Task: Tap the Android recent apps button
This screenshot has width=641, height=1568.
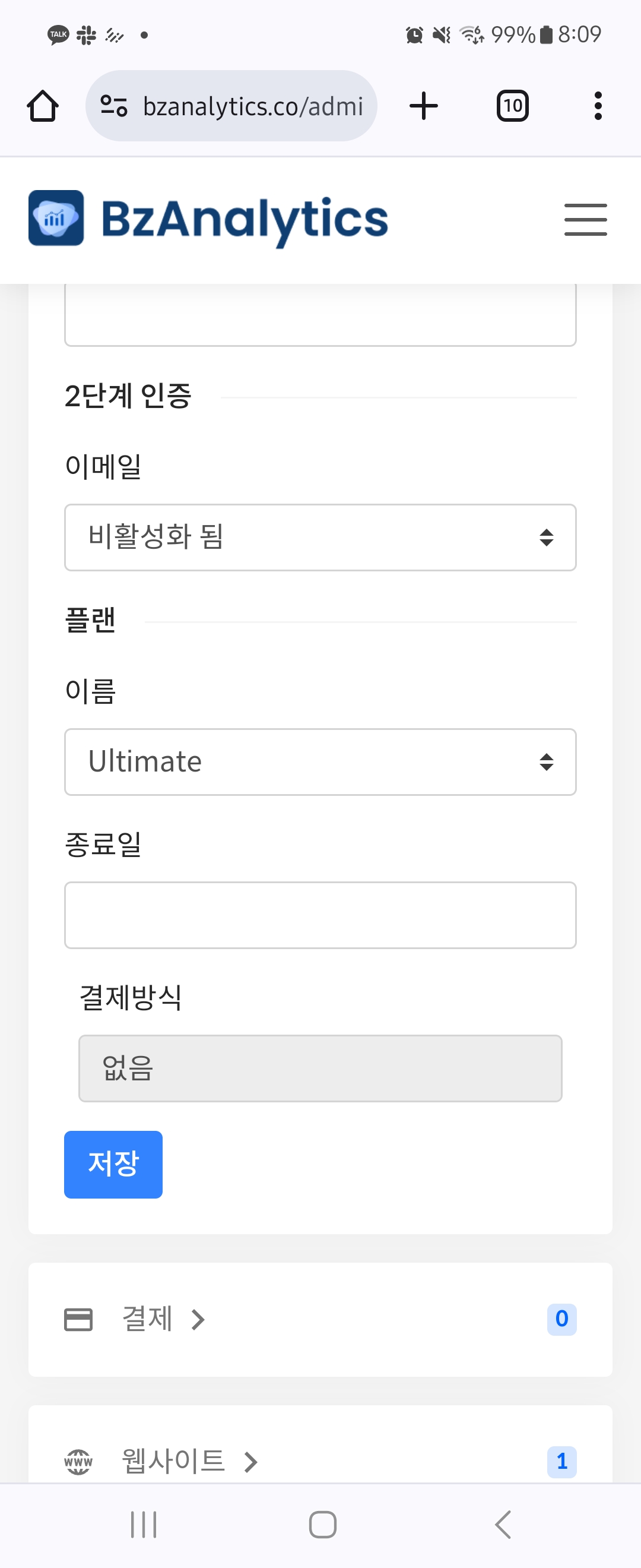Action: (144, 1524)
